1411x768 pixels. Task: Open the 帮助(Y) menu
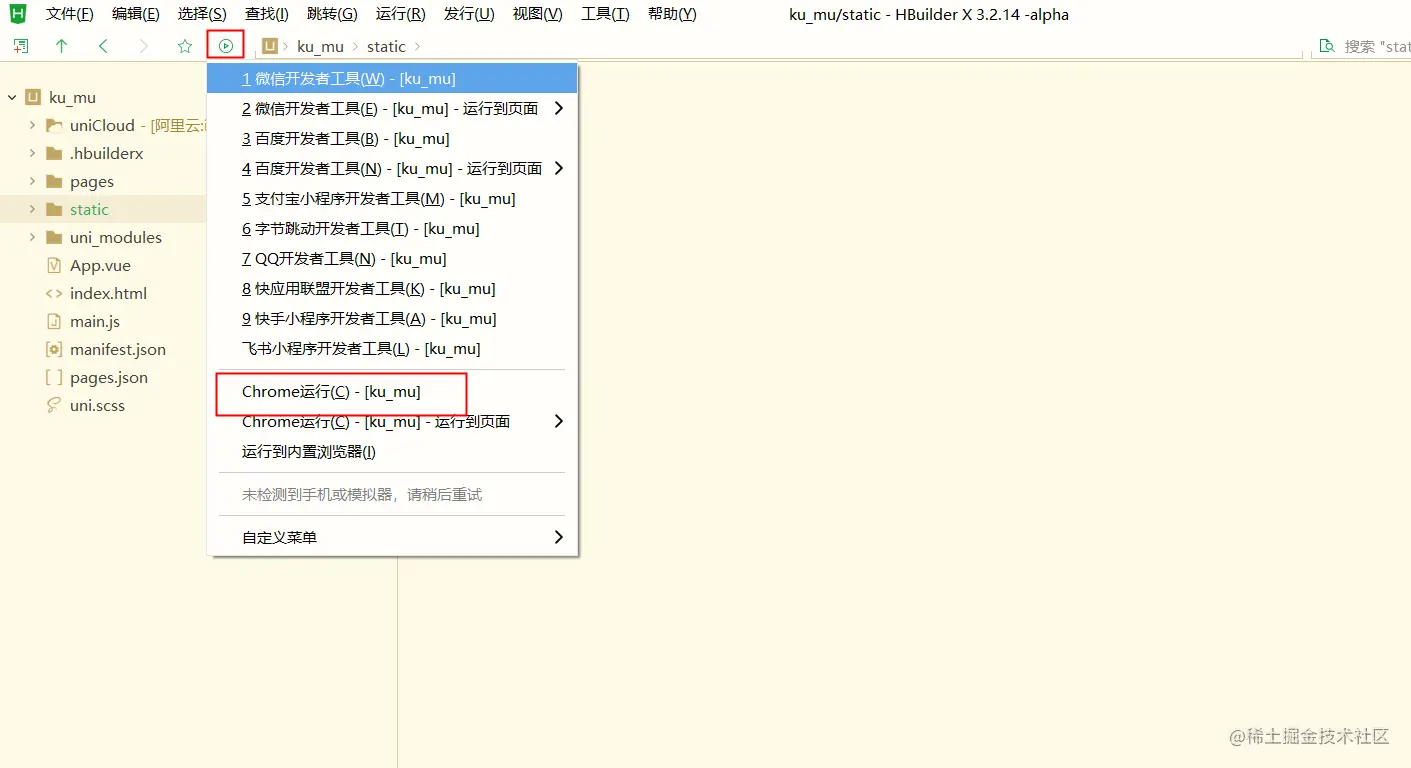[x=672, y=14]
